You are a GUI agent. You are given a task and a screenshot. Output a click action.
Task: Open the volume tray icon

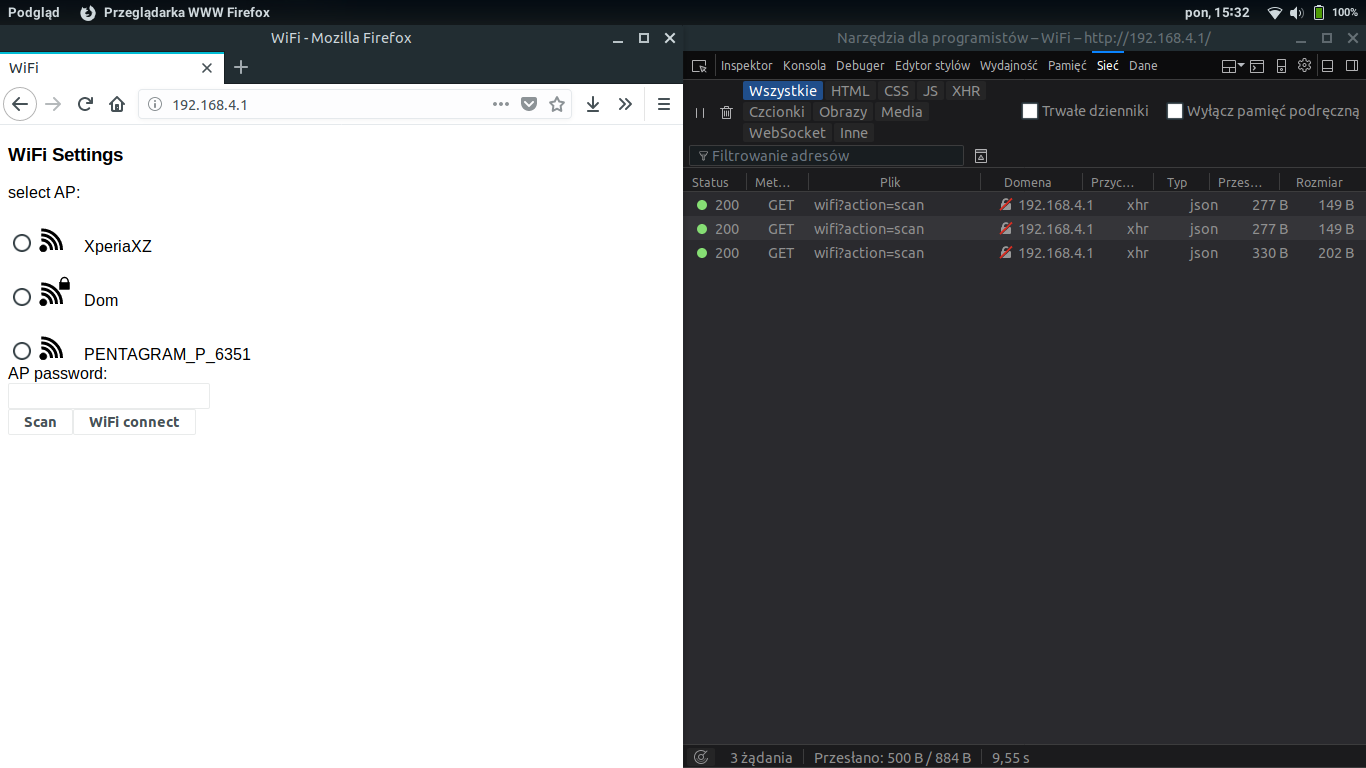click(1296, 13)
